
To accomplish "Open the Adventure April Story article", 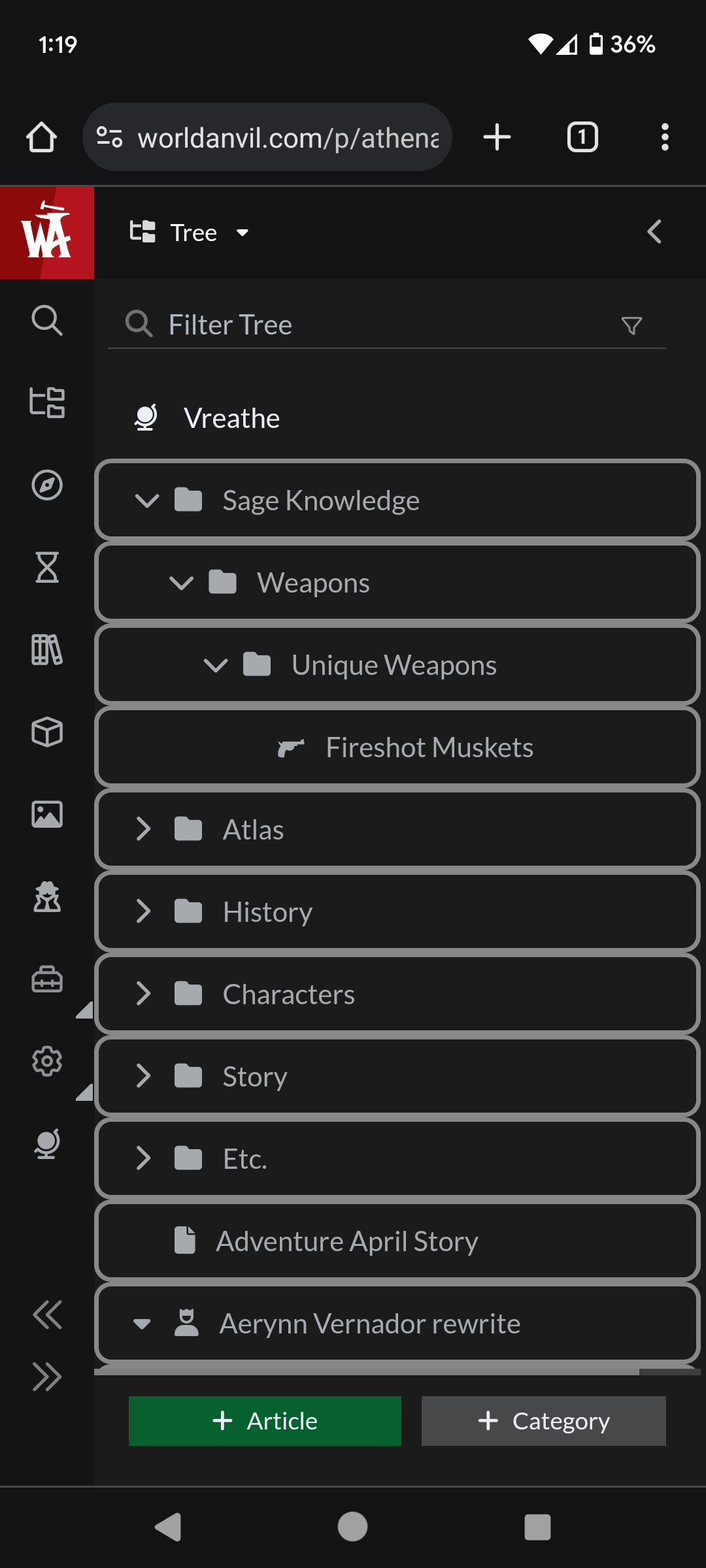I will point(347,1241).
